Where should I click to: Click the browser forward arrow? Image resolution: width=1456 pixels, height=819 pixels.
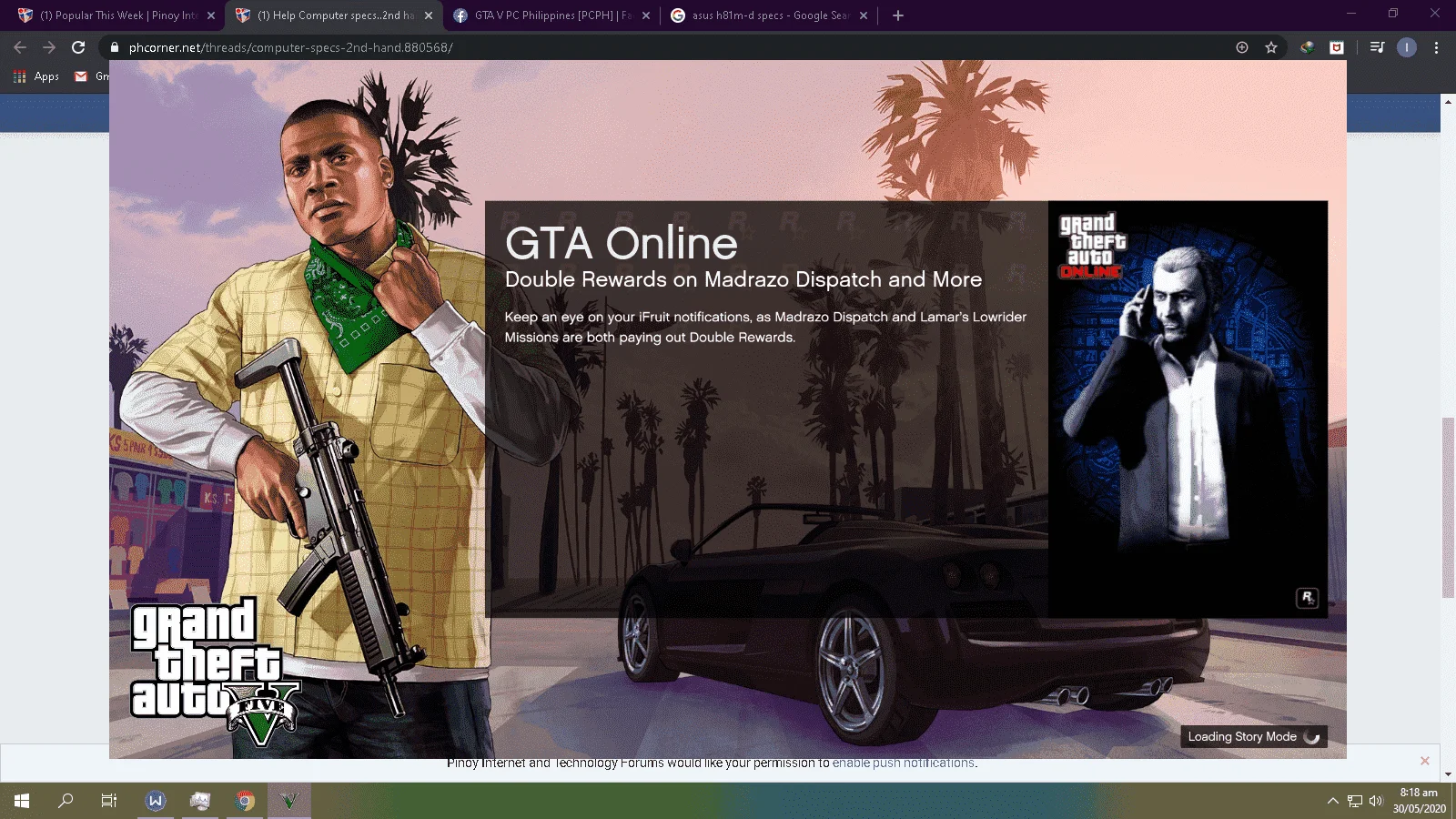tap(49, 47)
